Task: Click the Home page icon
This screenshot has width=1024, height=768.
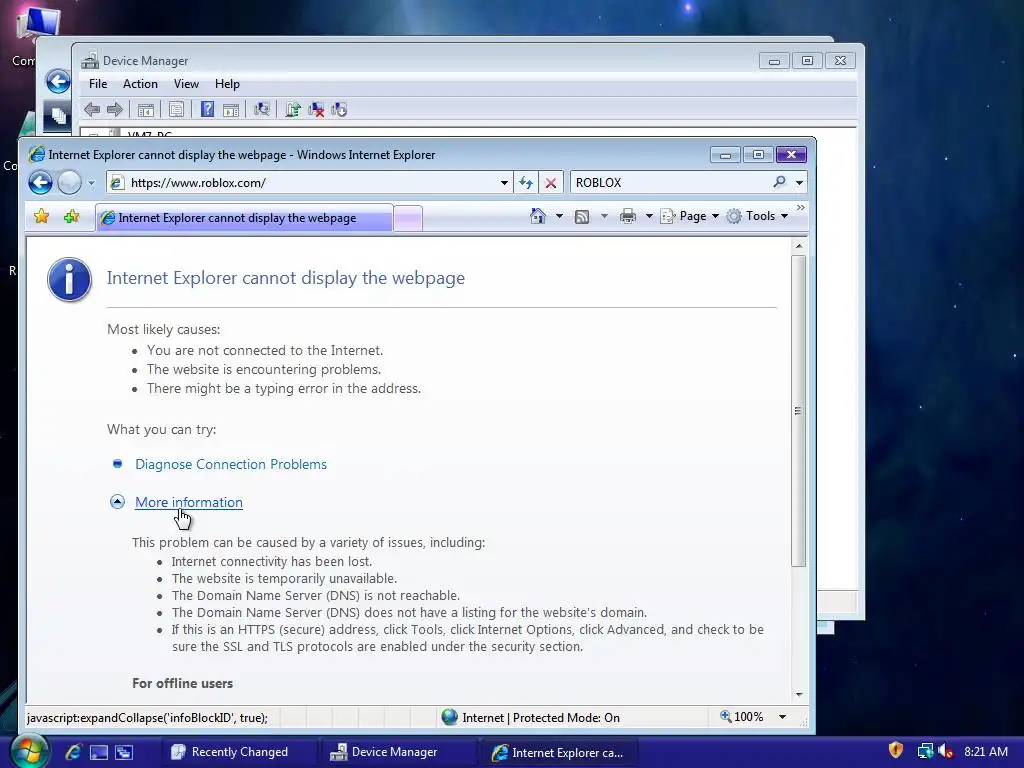Action: [537, 216]
